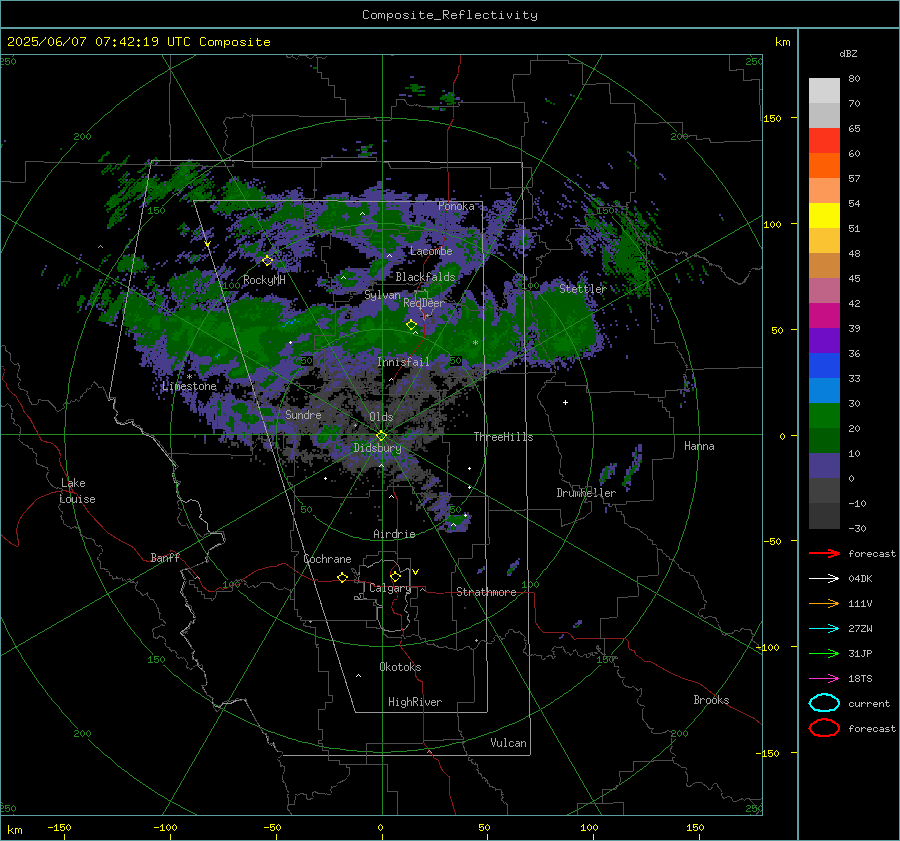Click the cyan 'current' ellipse in legend
Image resolution: width=900 pixels, height=841 pixels.
click(824, 703)
